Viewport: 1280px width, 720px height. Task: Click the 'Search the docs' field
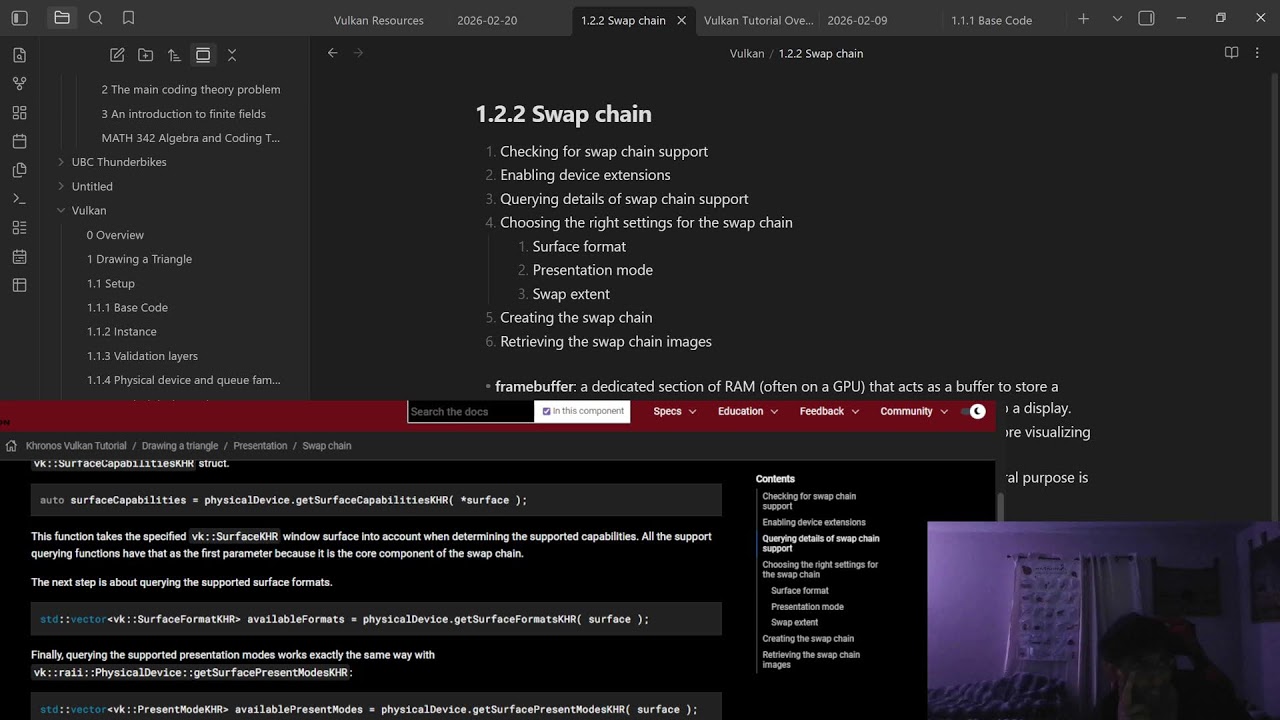coord(471,411)
